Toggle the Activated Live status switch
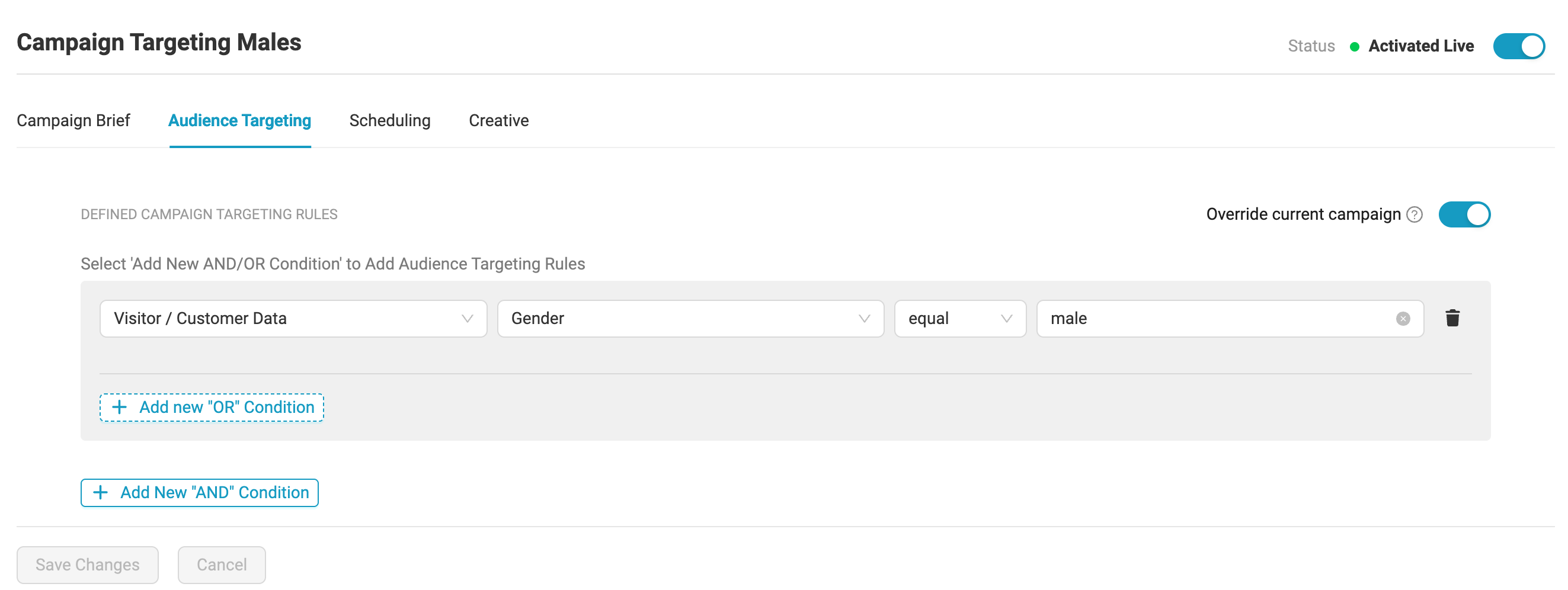Viewport: 1568px width, 590px height. point(1518,46)
